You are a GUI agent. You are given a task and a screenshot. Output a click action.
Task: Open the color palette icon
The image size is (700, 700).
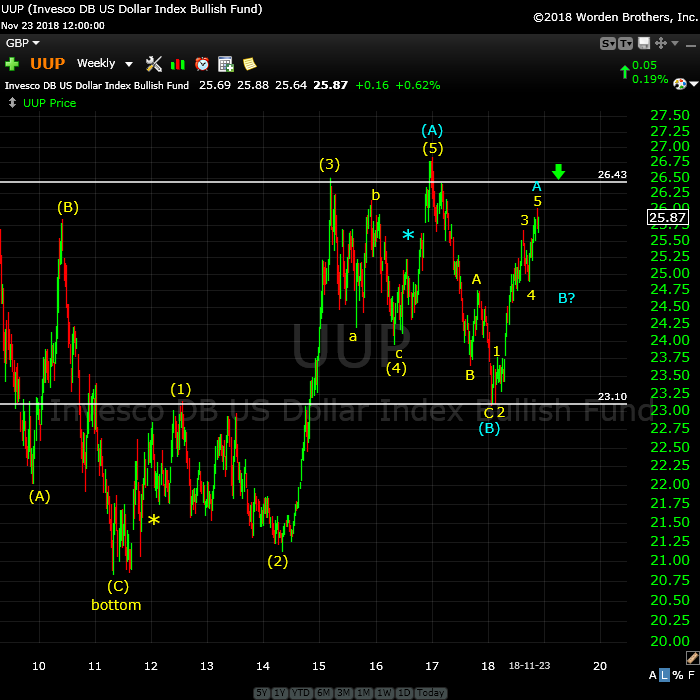pos(679,83)
